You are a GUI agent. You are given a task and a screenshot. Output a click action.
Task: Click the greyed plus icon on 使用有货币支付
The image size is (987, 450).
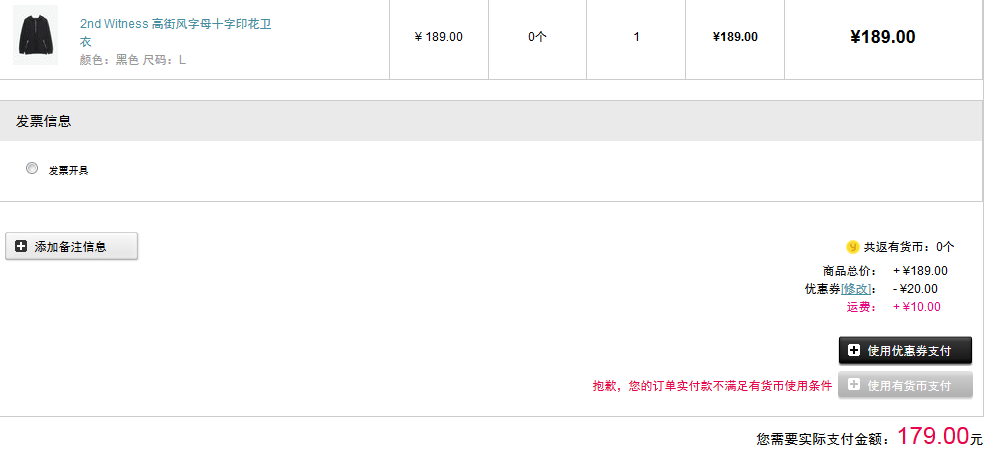tap(854, 385)
